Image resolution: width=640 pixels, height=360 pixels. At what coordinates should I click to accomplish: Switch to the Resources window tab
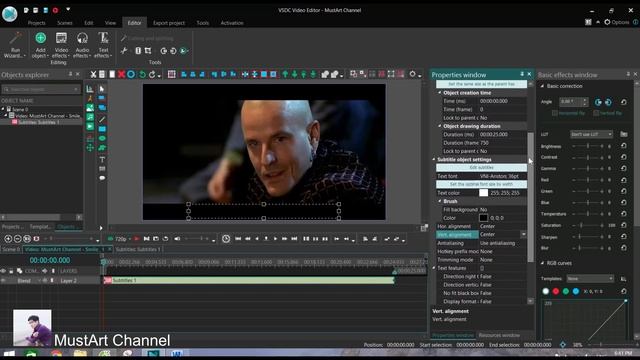[x=499, y=335]
